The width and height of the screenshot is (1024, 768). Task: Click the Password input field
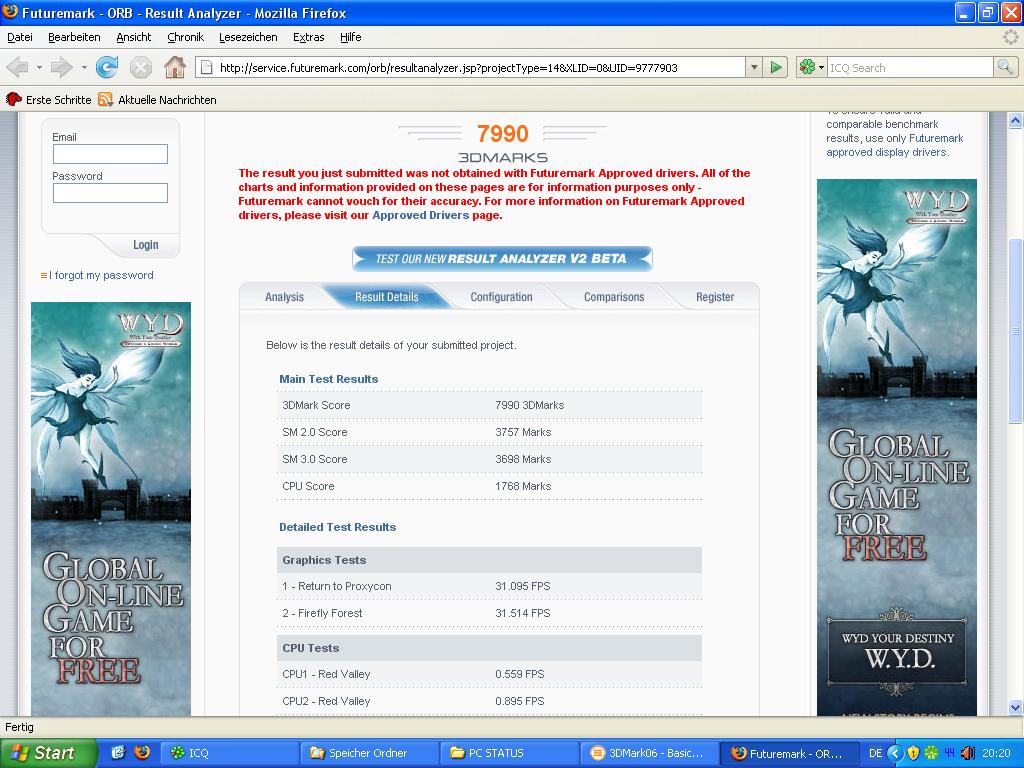(110, 193)
